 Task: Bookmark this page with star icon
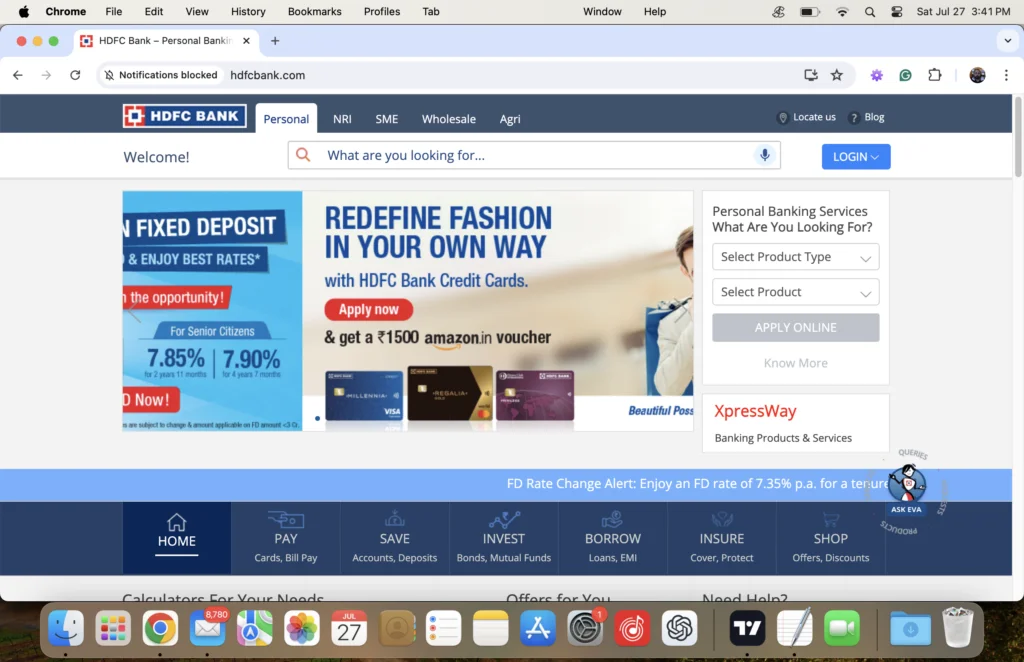pos(837,75)
